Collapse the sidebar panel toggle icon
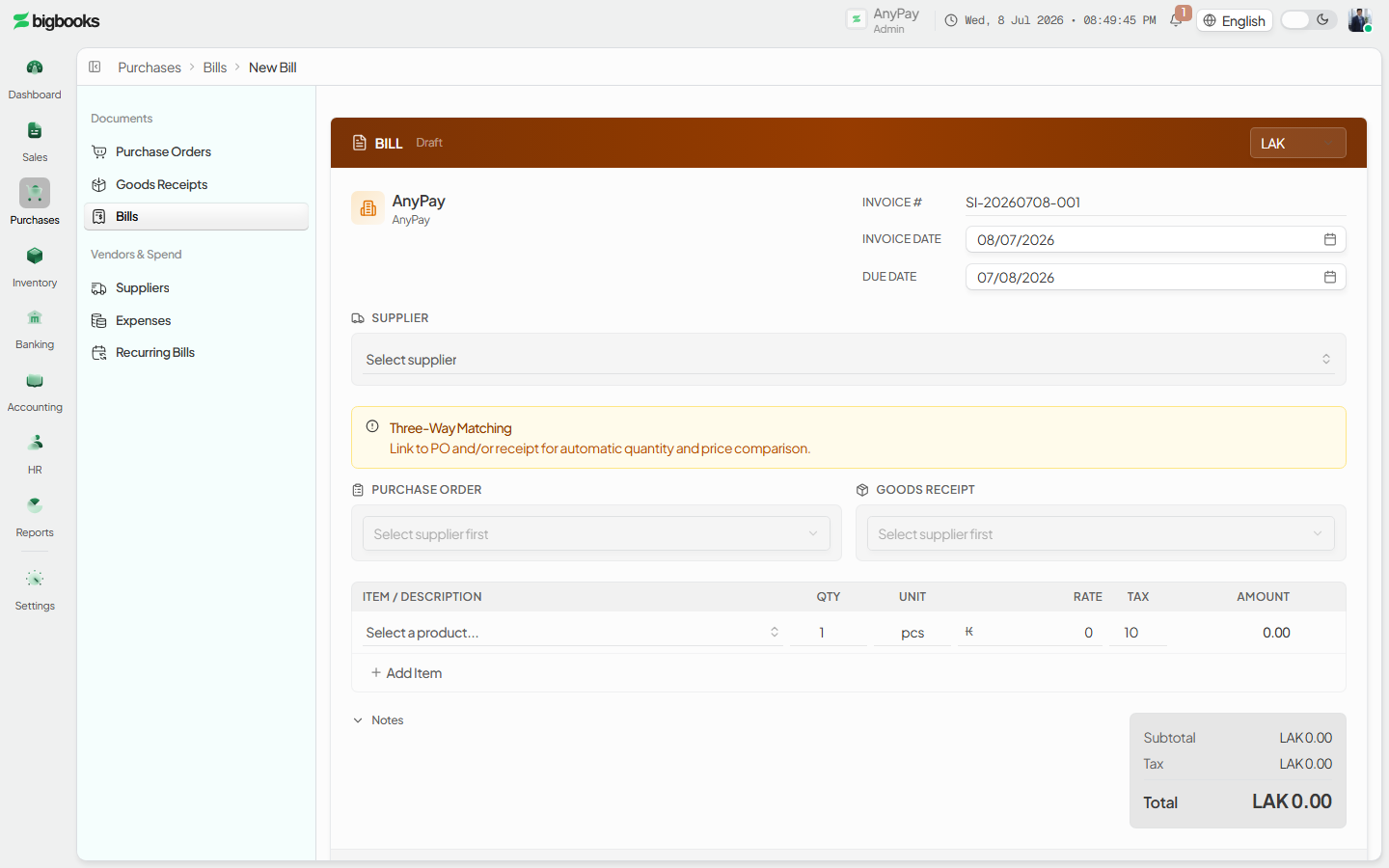The width and height of the screenshot is (1389, 868). click(95, 67)
